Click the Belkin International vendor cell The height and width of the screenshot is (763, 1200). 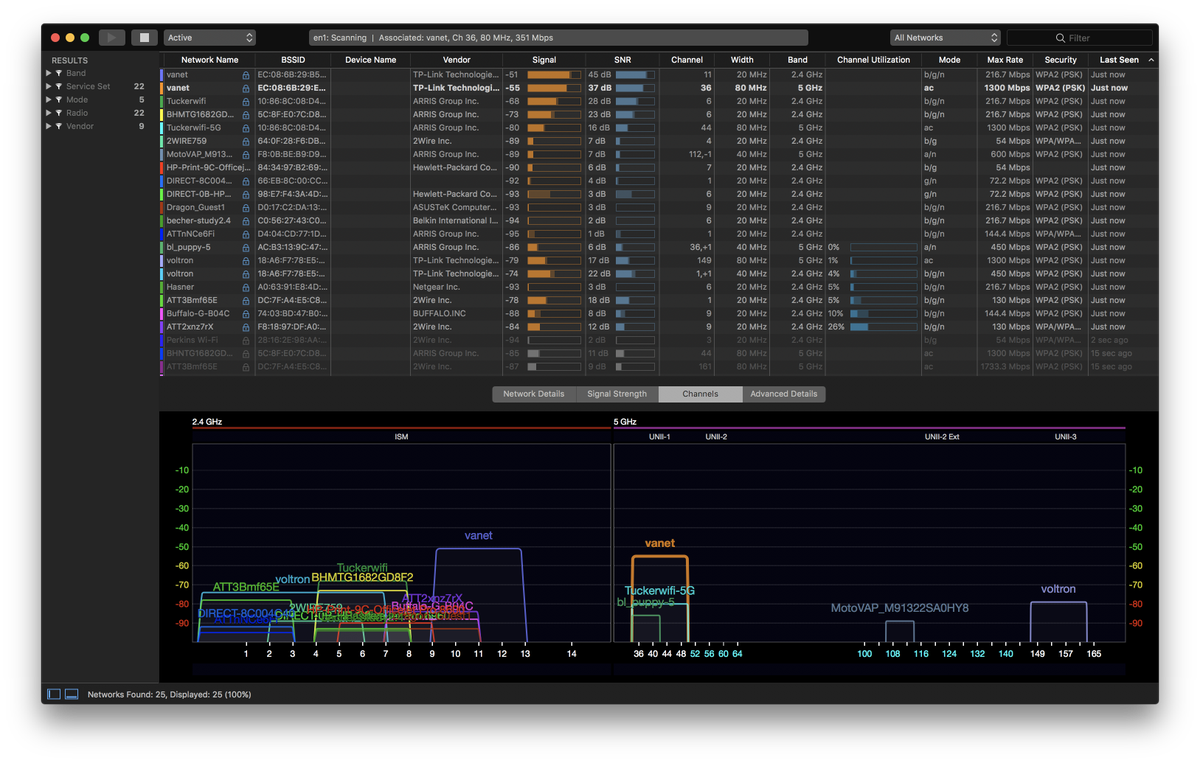click(x=455, y=220)
